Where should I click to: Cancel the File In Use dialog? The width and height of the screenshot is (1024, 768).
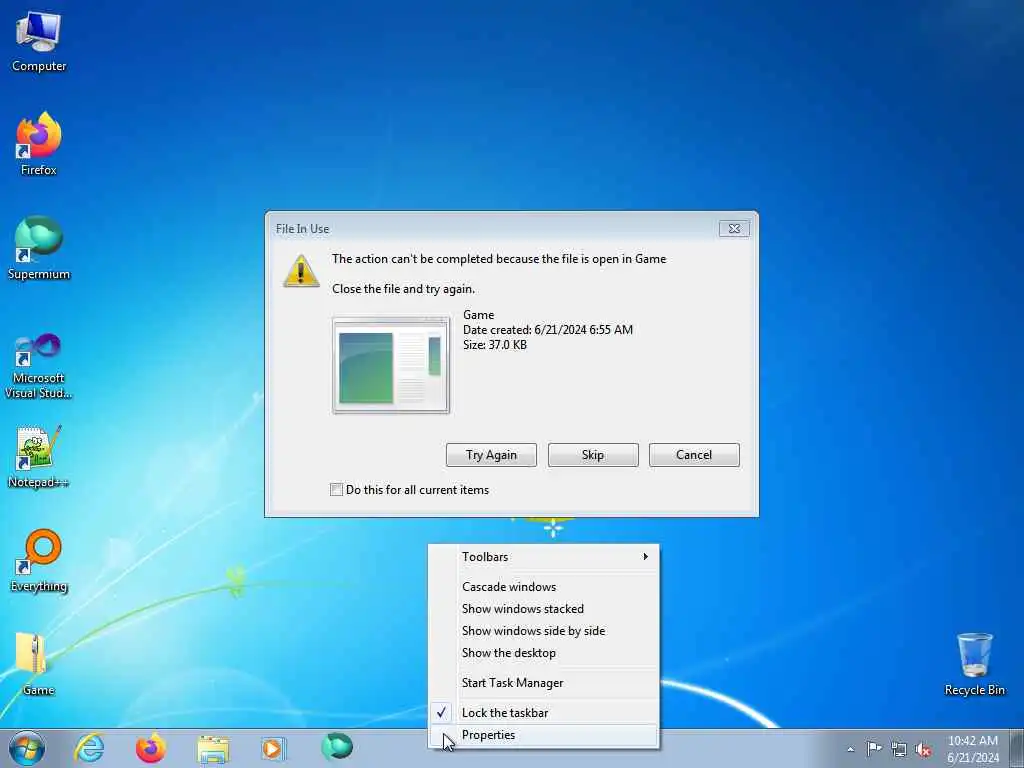coord(694,455)
